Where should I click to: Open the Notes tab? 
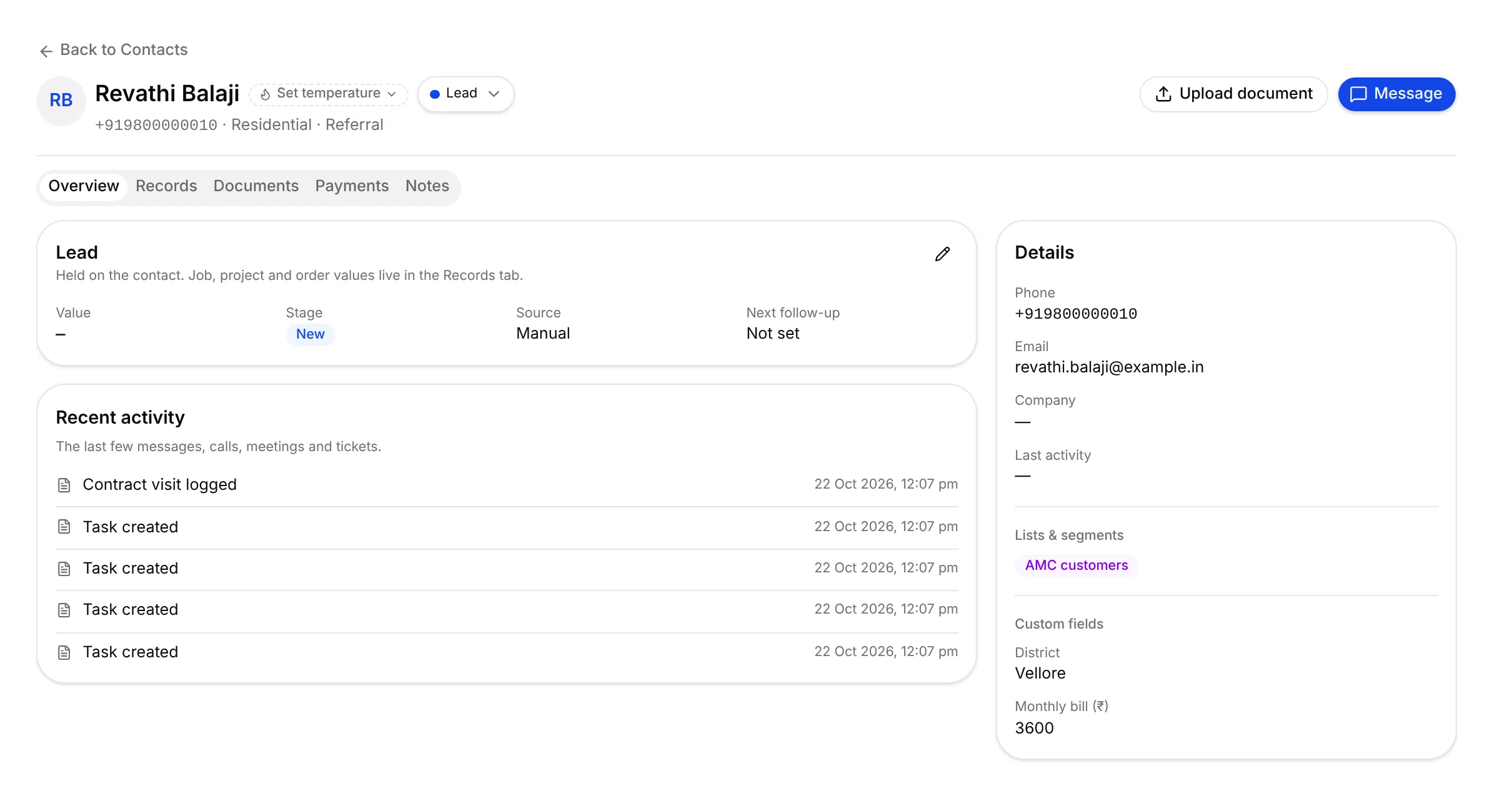427,186
